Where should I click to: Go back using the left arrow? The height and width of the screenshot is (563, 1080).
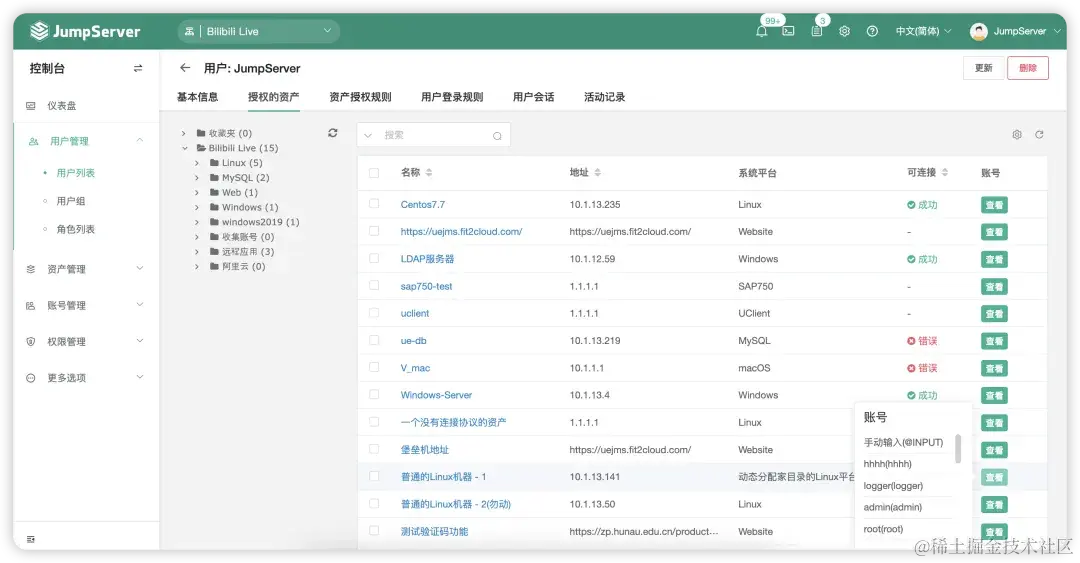[185, 68]
